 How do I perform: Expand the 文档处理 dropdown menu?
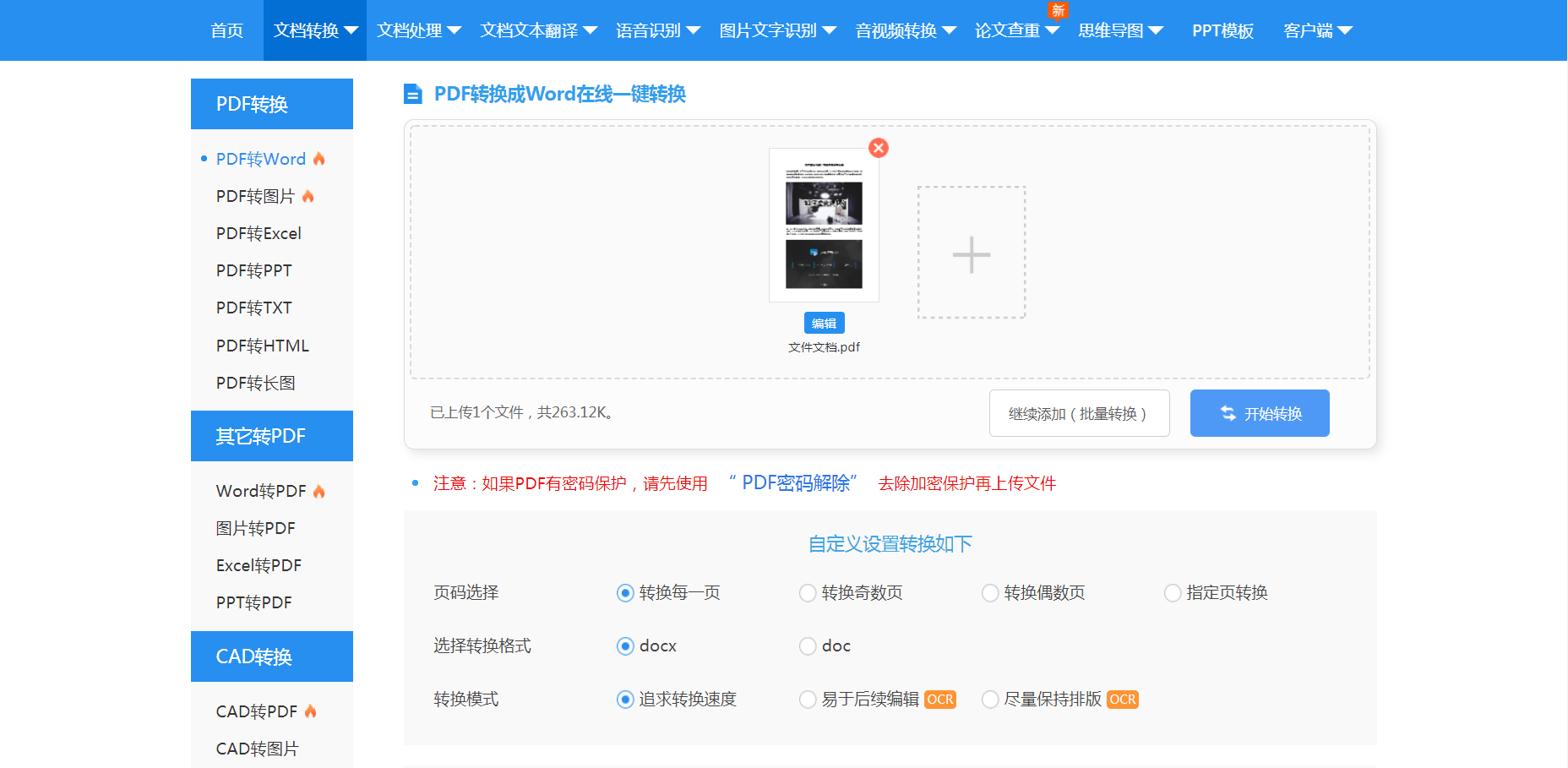pos(418,30)
